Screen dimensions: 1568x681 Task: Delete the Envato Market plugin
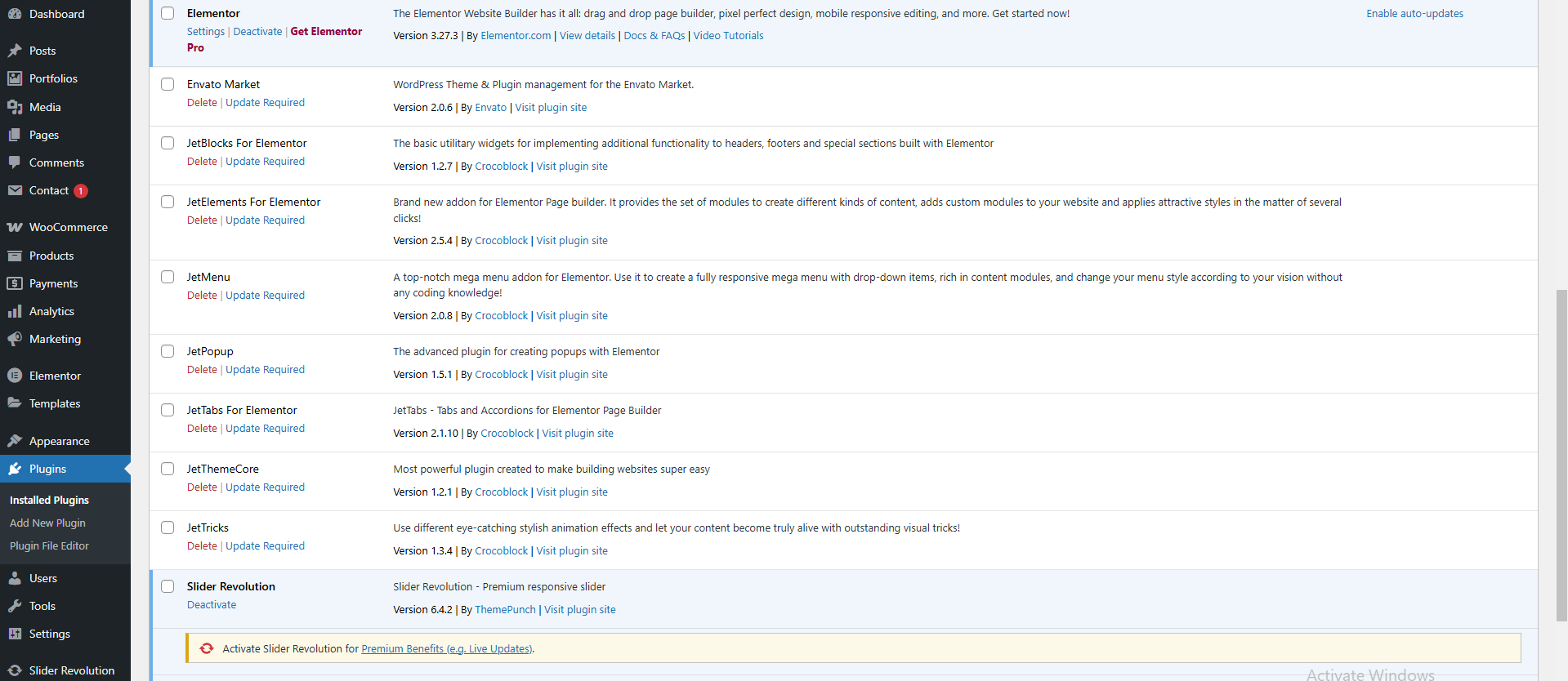[x=202, y=102]
